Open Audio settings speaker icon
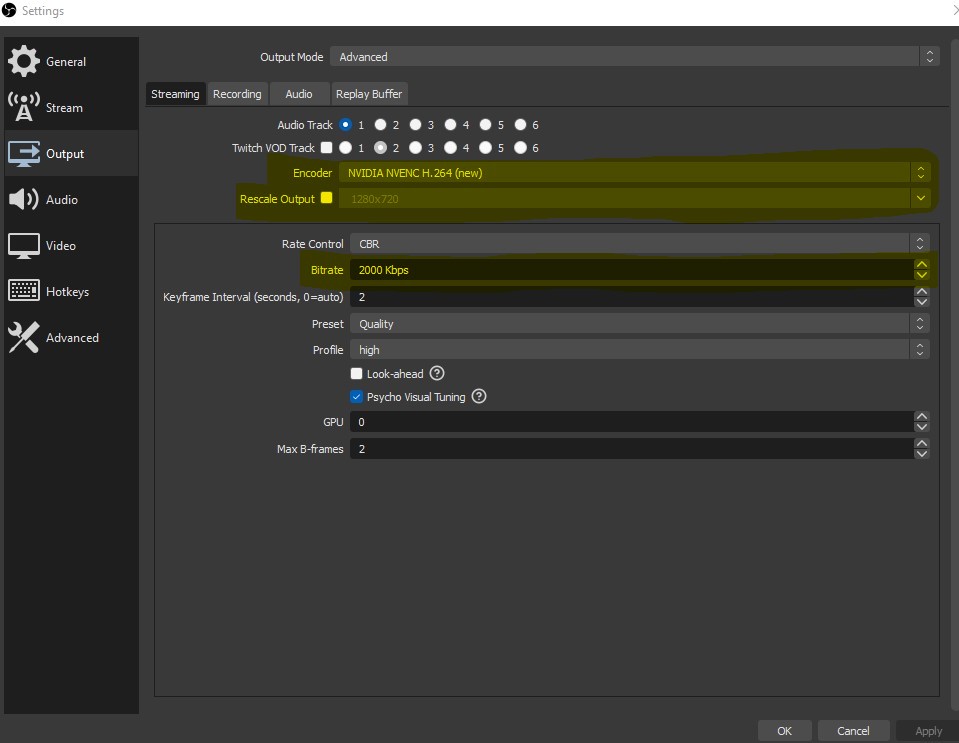 pos(23,199)
